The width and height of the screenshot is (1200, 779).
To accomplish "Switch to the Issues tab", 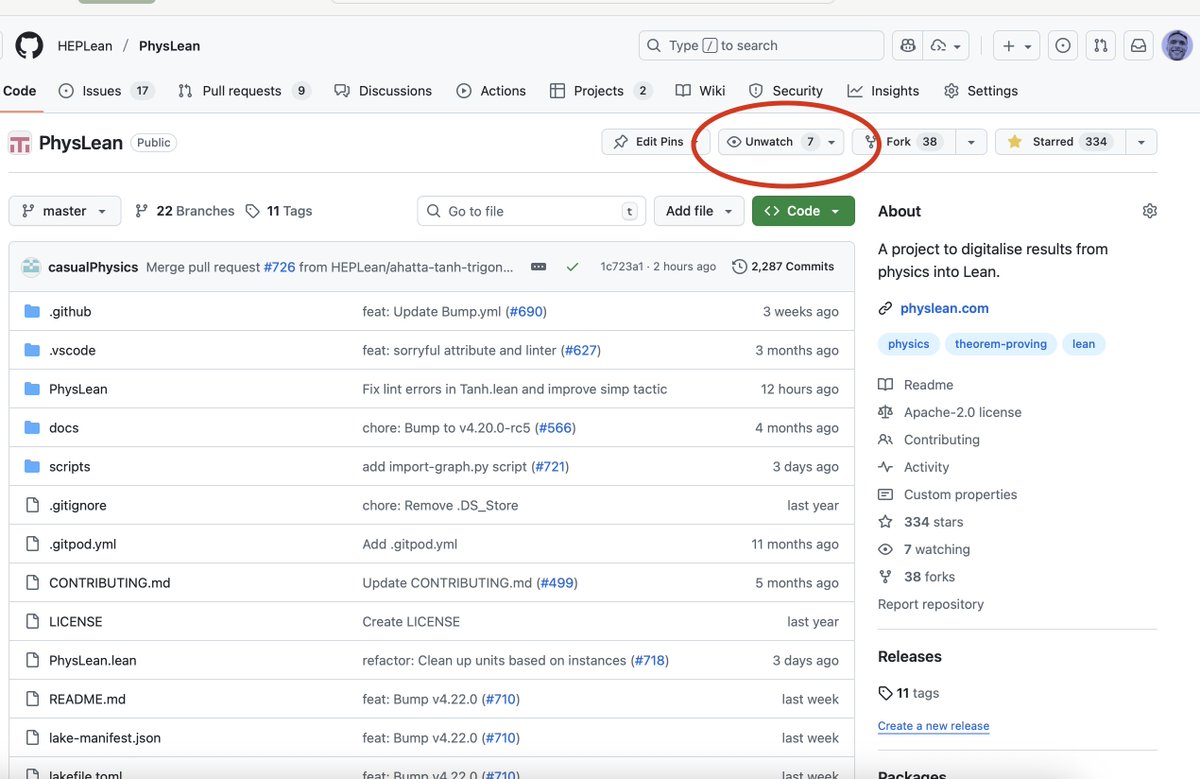I will click(x=105, y=91).
